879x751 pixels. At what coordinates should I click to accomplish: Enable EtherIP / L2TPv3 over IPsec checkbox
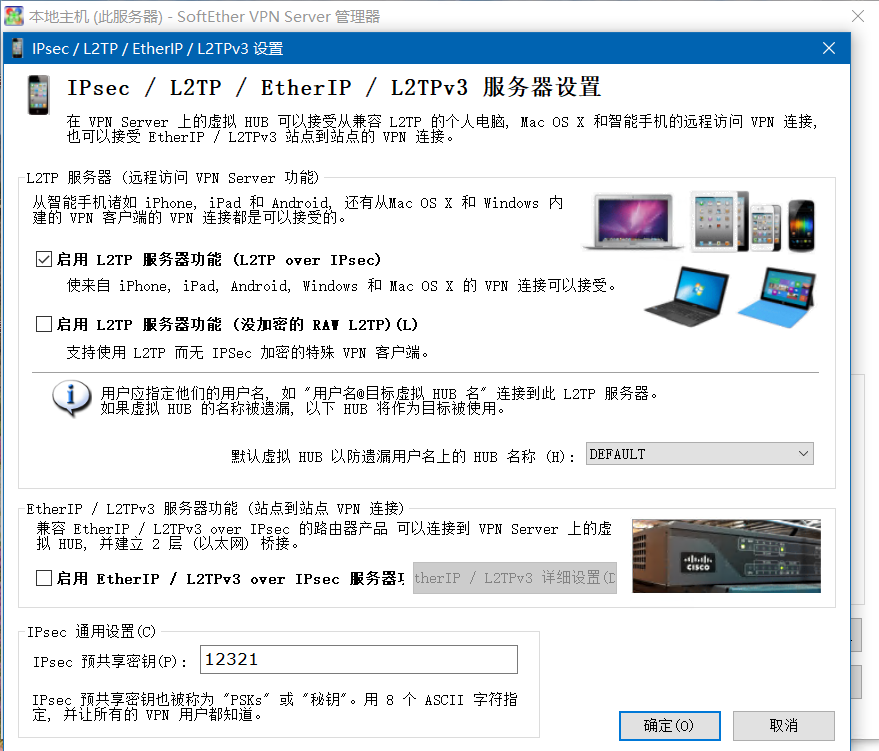44,578
